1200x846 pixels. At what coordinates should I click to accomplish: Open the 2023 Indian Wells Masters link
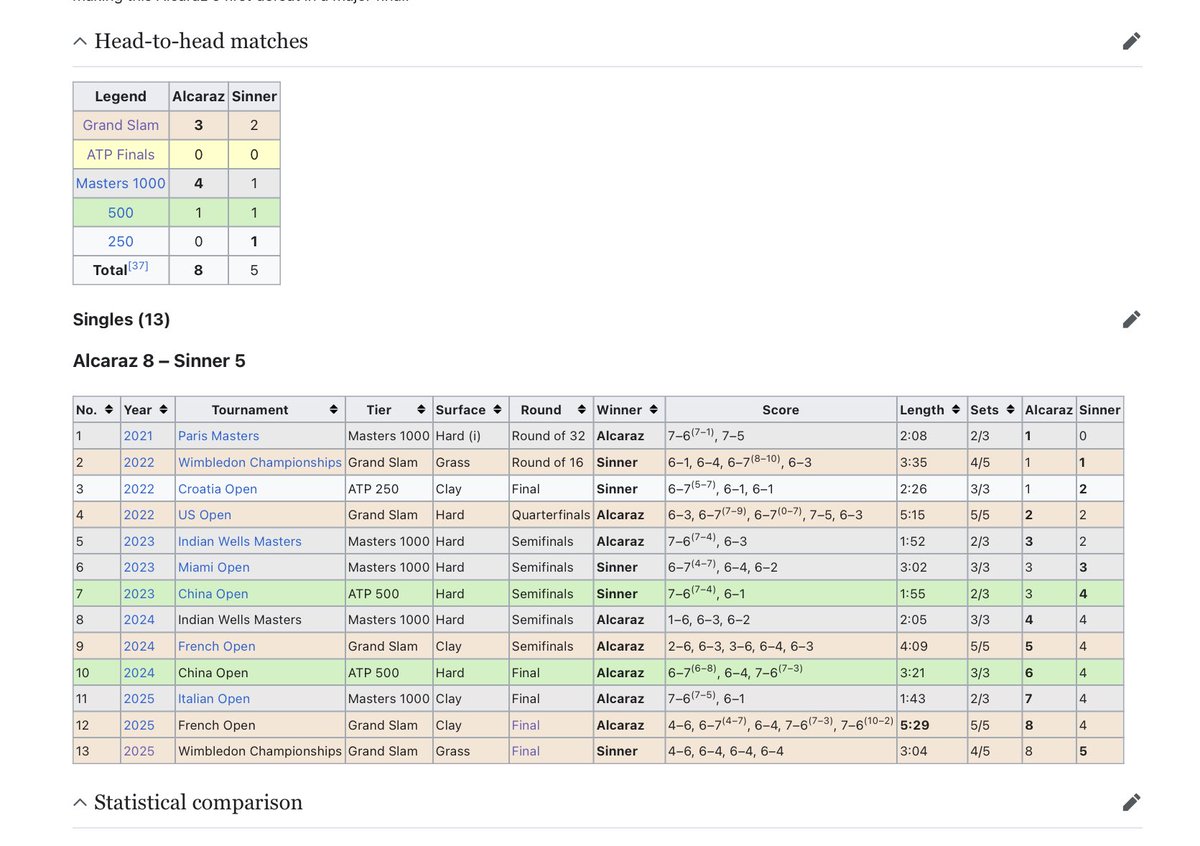[x=240, y=541]
